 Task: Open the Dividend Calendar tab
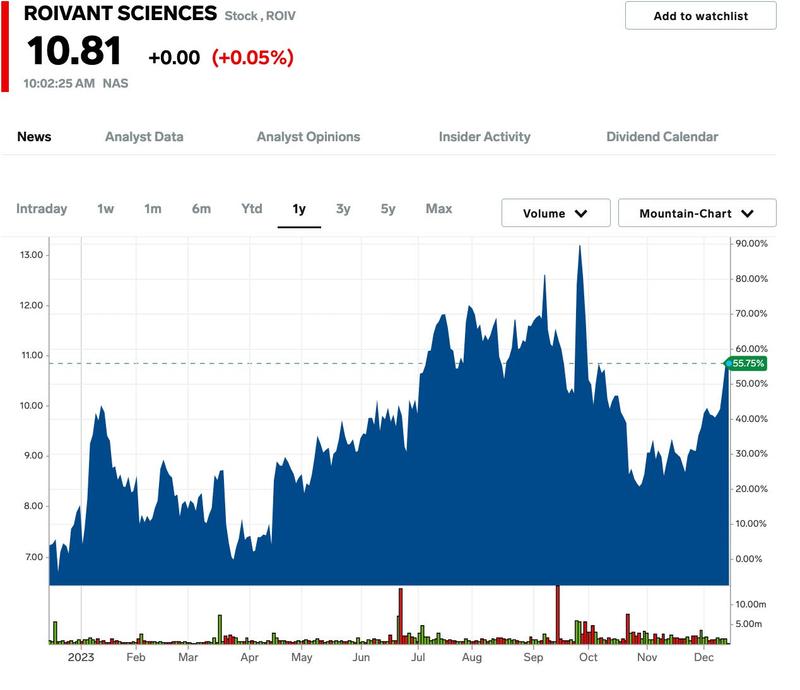click(x=662, y=137)
